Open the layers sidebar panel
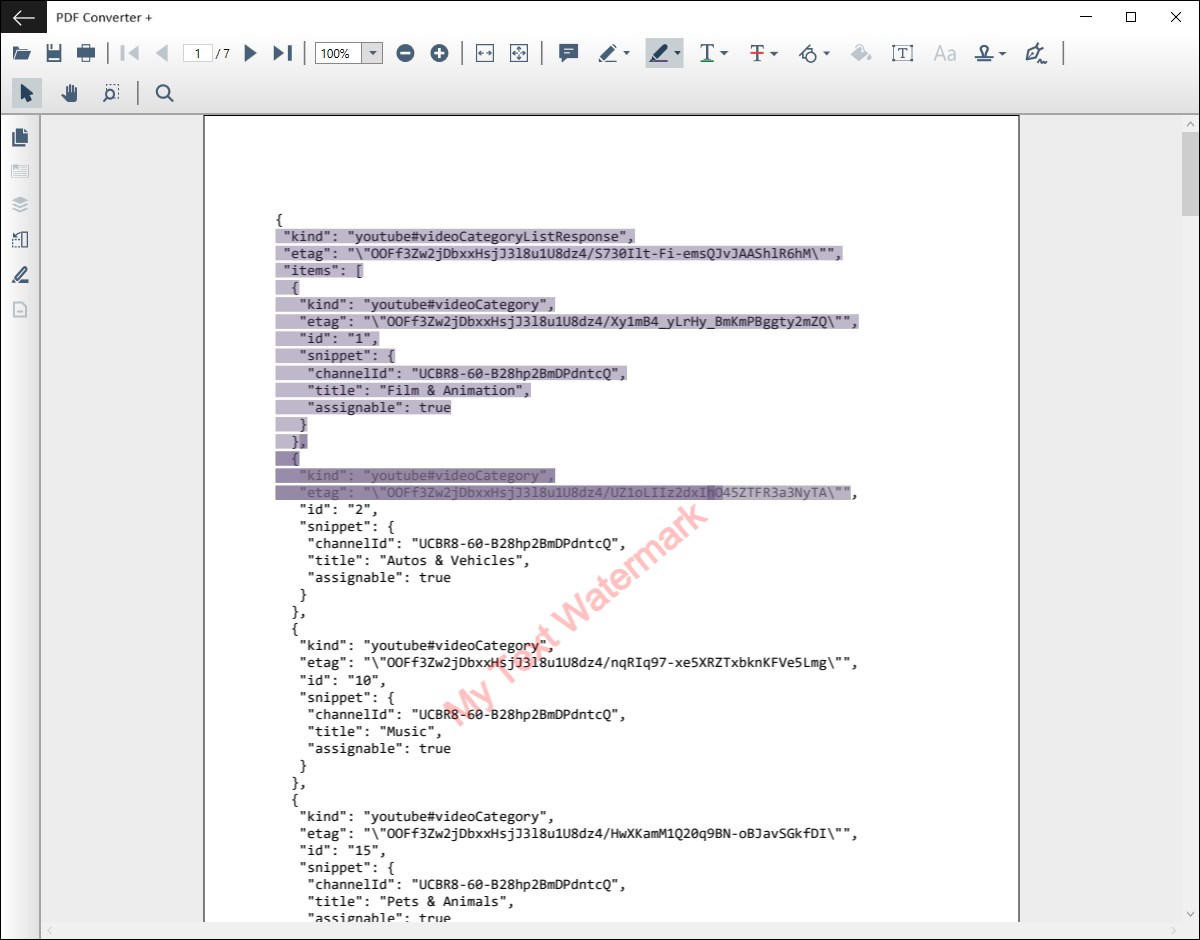1200x940 pixels. (x=20, y=205)
